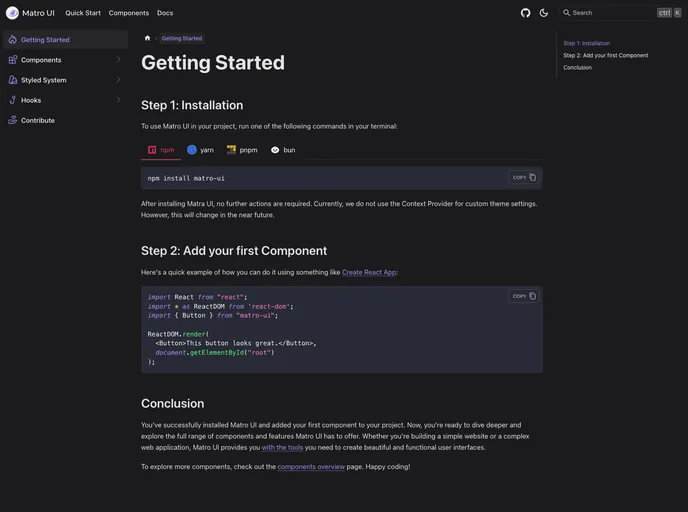The height and width of the screenshot is (512, 688).
Task: Expand the Styled System chevron
Action: [x=118, y=79]
